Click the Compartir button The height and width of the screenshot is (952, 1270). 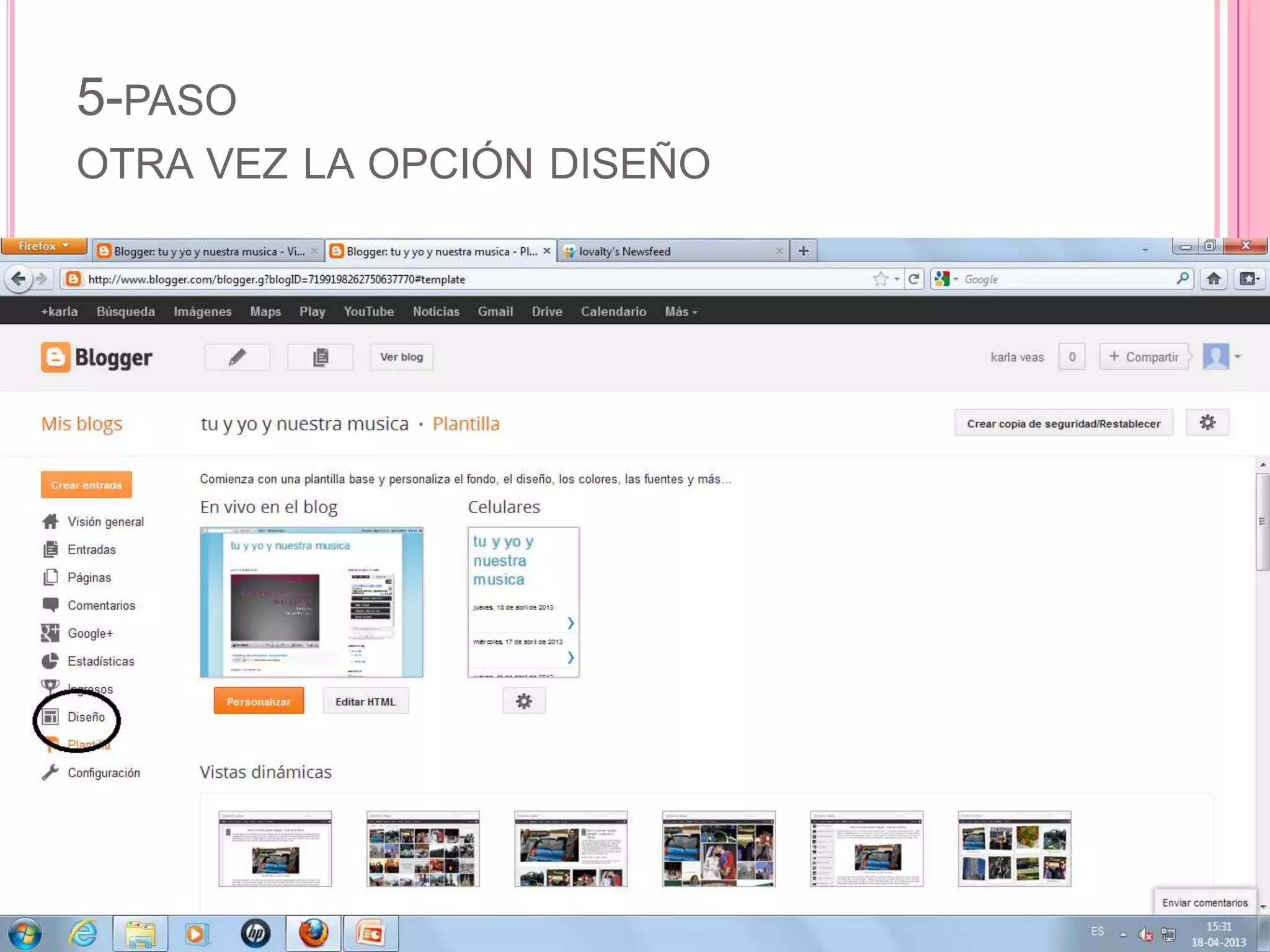tap(1143, 357)
